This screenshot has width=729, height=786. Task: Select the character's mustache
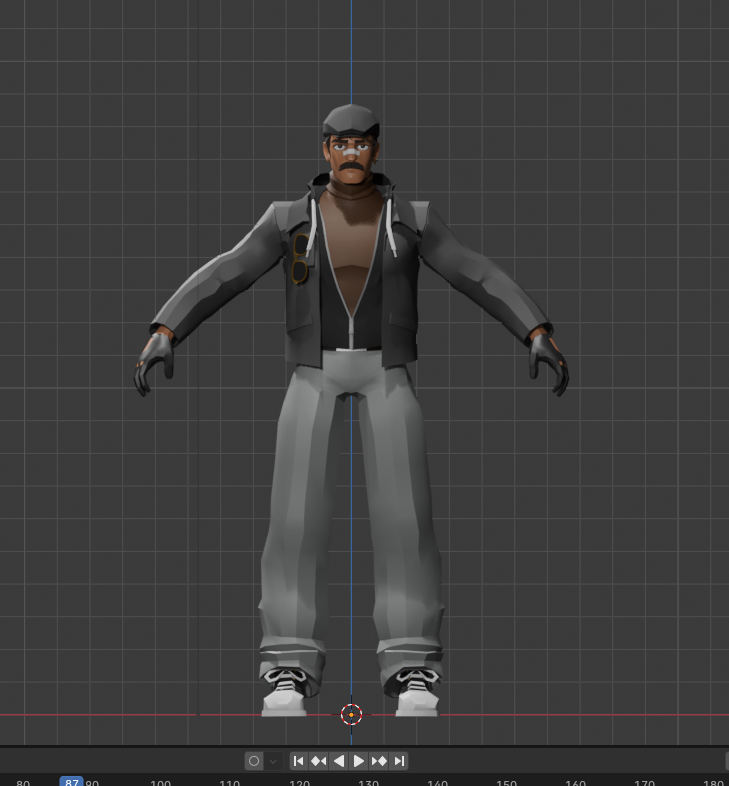[x=351, y=166]
